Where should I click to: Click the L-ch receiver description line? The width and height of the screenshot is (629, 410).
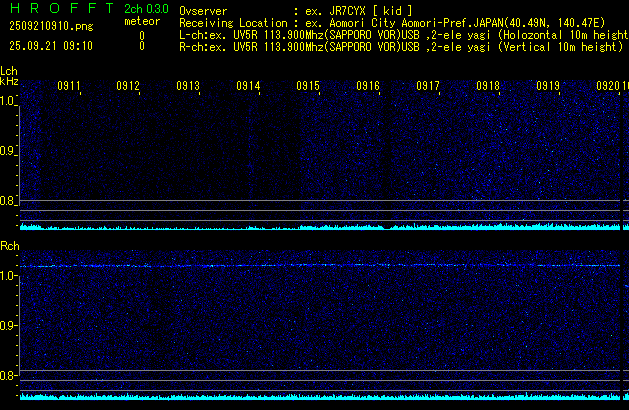tap(400, 34)
